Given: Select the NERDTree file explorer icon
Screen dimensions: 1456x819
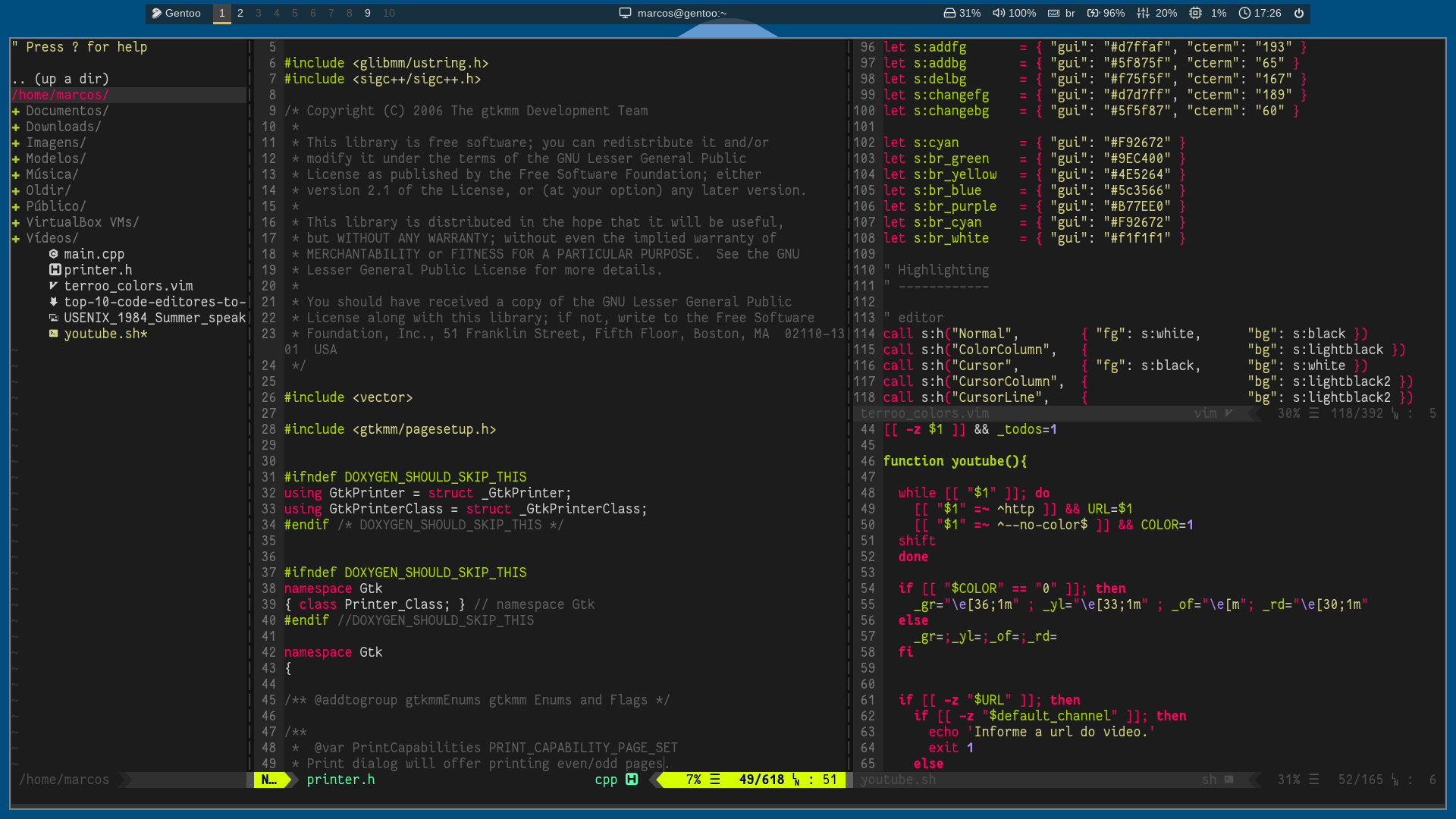Looking at the screenshot, I should [x=263, y=779].
